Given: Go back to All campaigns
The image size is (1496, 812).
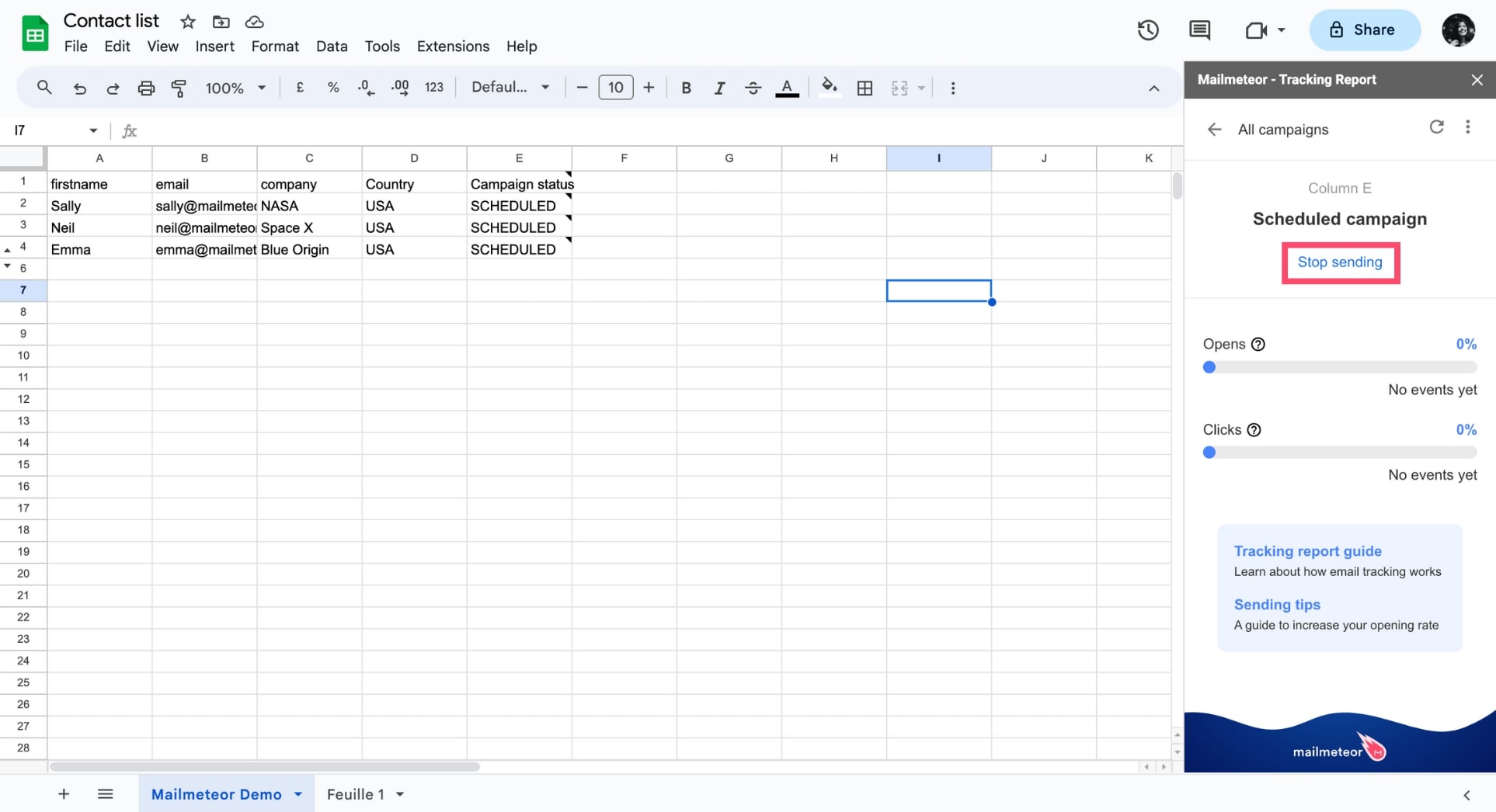Looking at the screenshot, I should (1214, 130).
